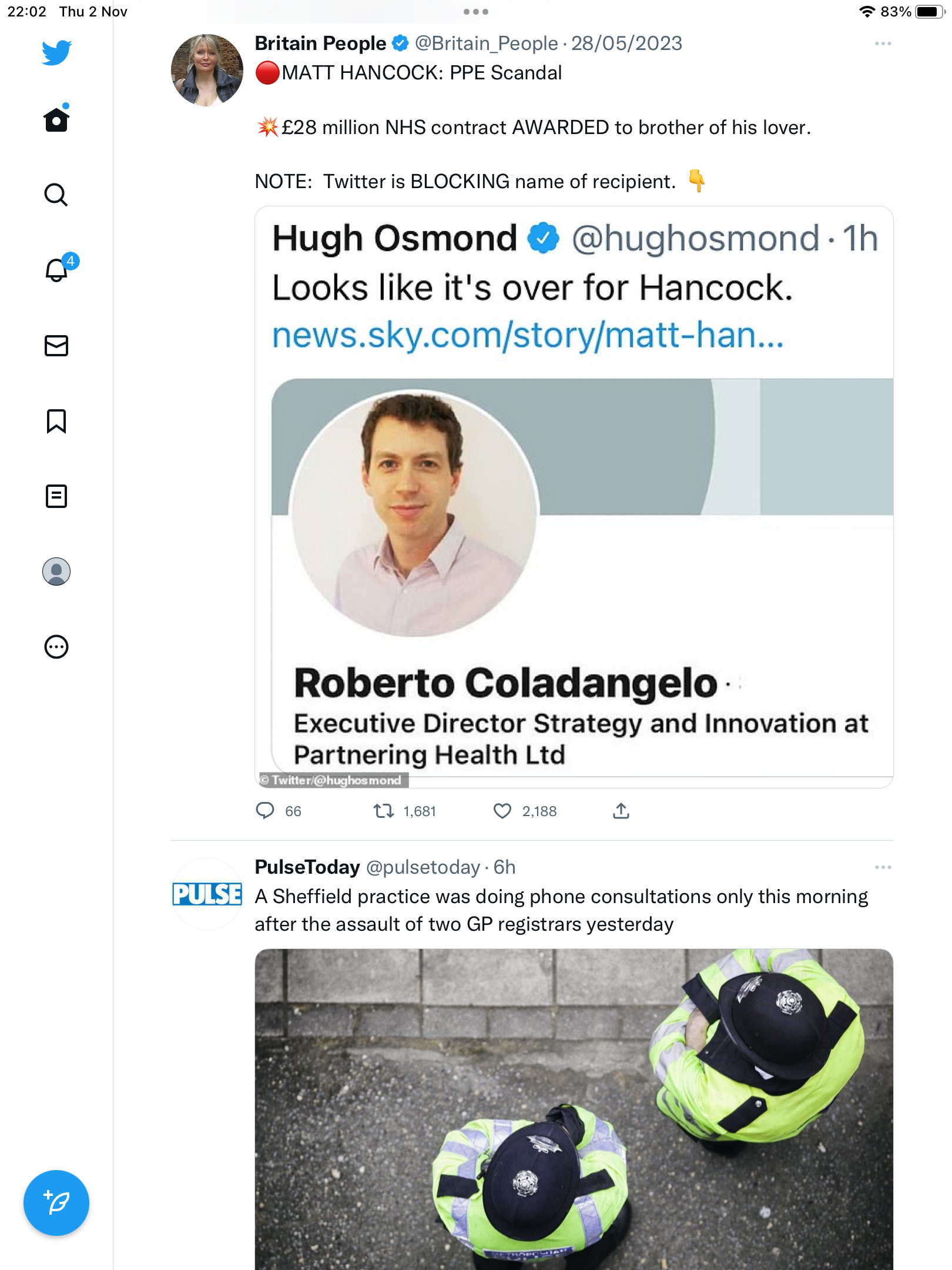Reply to the Britain People tweet
Image resolution: width=952 pixels, height=1270 pixels.
click(265, 811)
